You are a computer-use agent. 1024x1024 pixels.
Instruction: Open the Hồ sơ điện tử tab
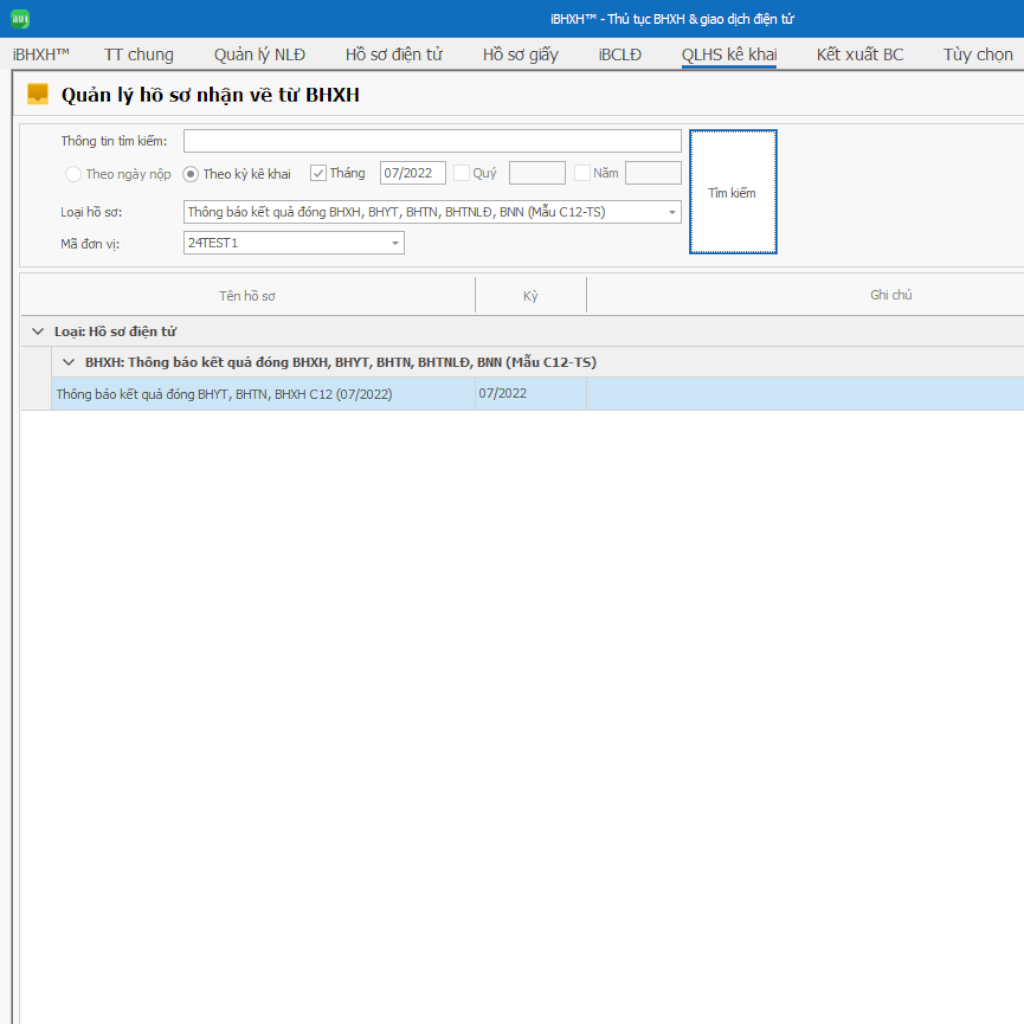coord(393,55)
